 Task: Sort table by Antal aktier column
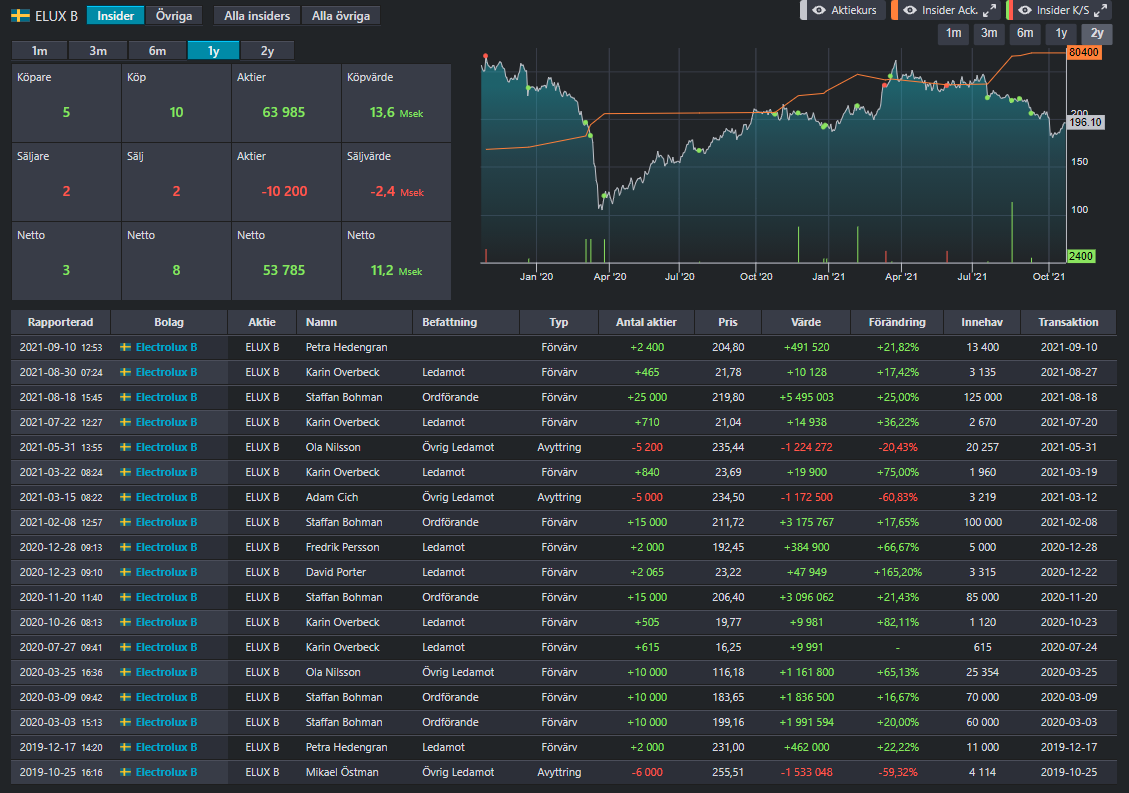(646, 322)
